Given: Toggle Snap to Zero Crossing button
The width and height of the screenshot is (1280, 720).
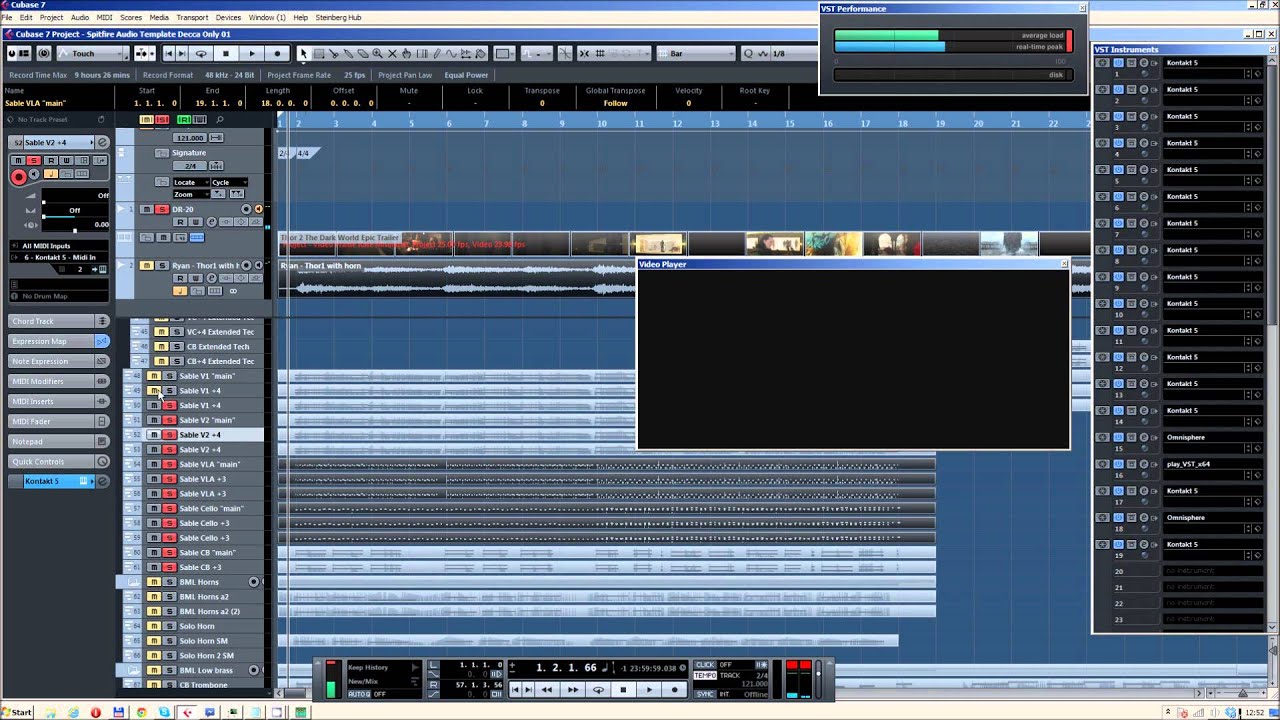Looking at the screenshot, I should coord(565,53).
